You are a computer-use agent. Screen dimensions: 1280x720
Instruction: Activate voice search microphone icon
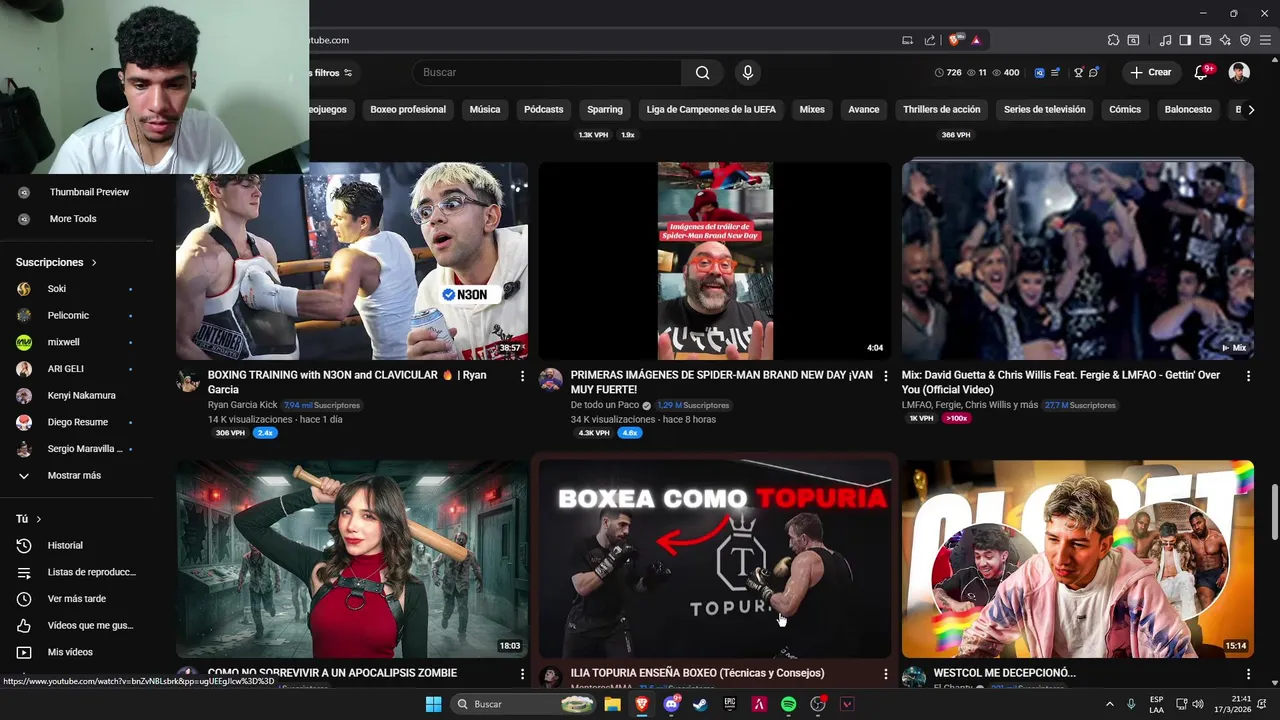click(747, 72)
